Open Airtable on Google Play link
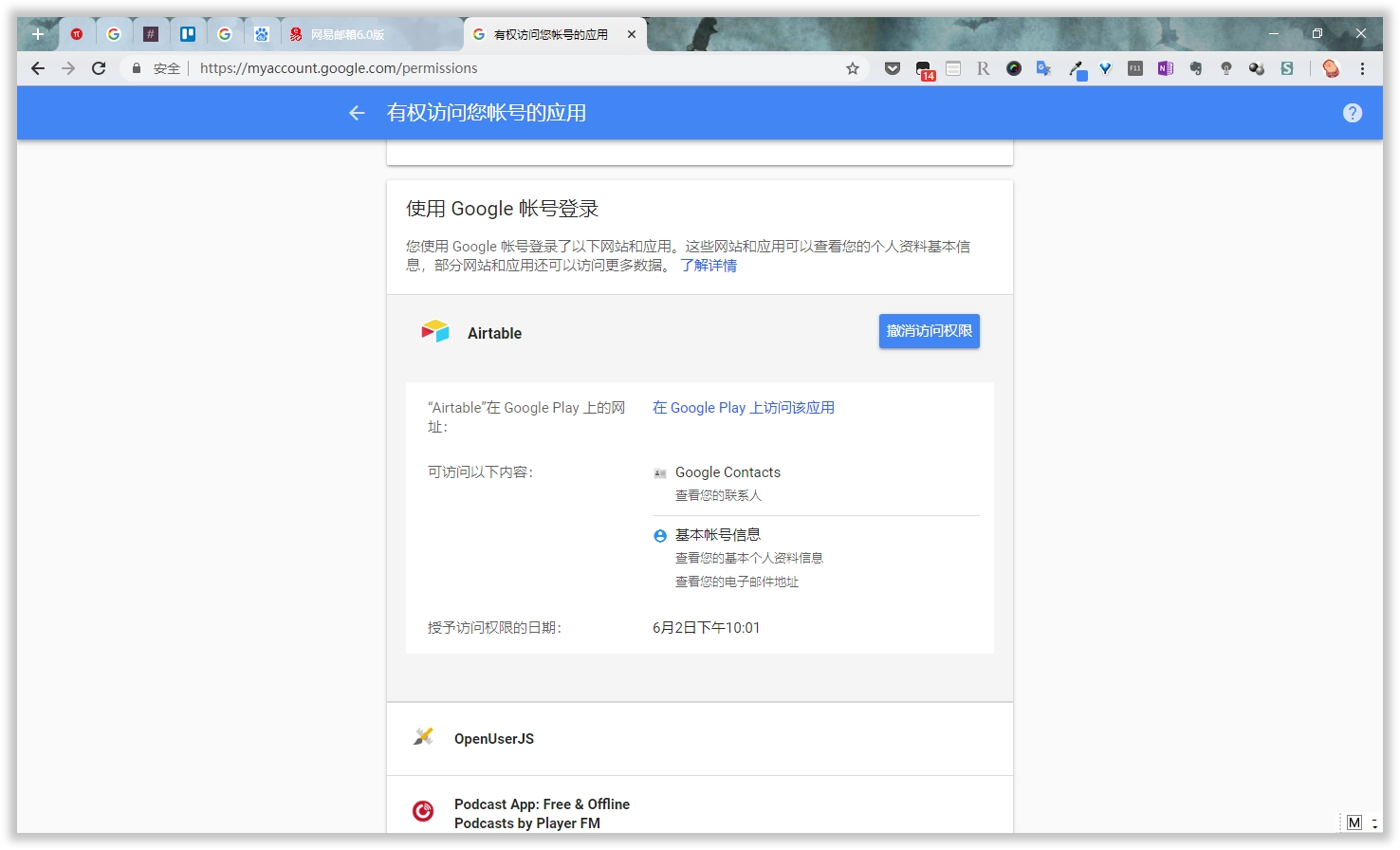This screenshot has height=850, width=1400. point(744,407)
